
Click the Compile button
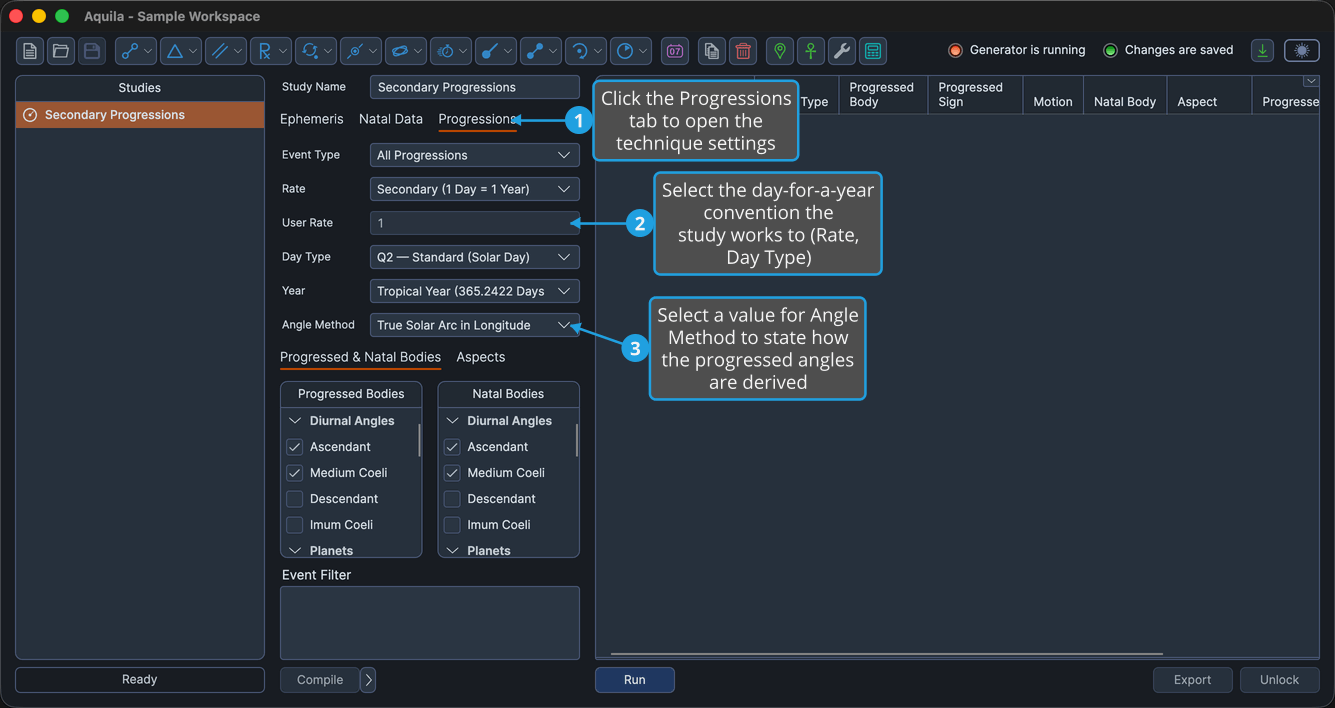[320, 680]
